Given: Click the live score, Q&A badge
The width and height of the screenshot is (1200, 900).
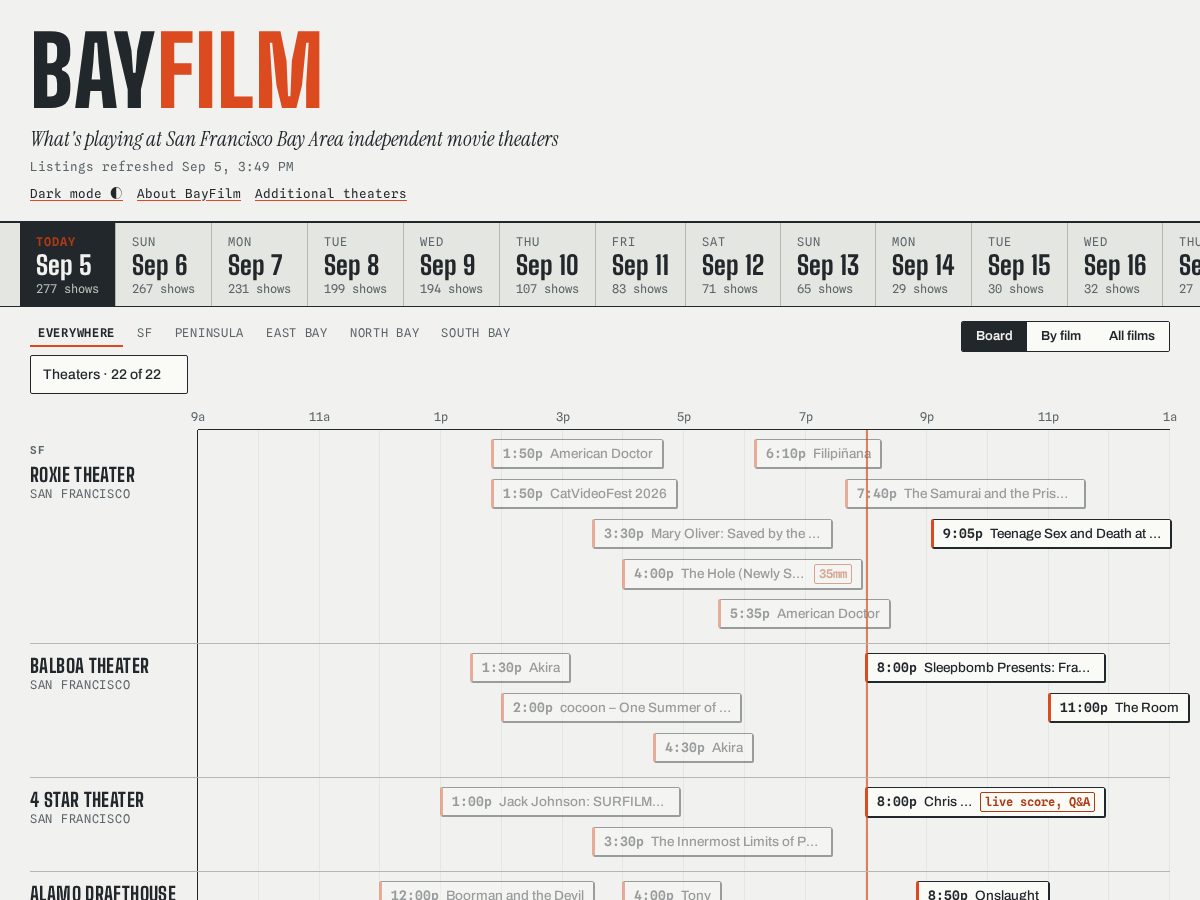Looking at the screenshot, I should (x=1037, y=802).
